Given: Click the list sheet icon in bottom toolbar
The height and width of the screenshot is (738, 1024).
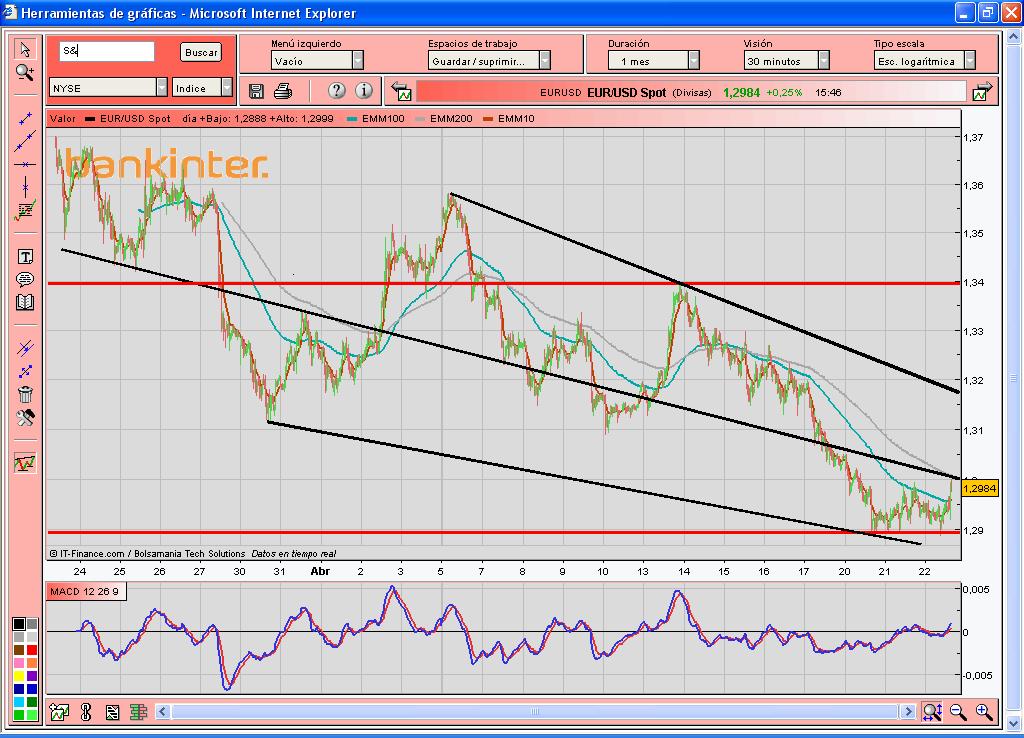Looking at the screenshot, I should click(112, 712).
